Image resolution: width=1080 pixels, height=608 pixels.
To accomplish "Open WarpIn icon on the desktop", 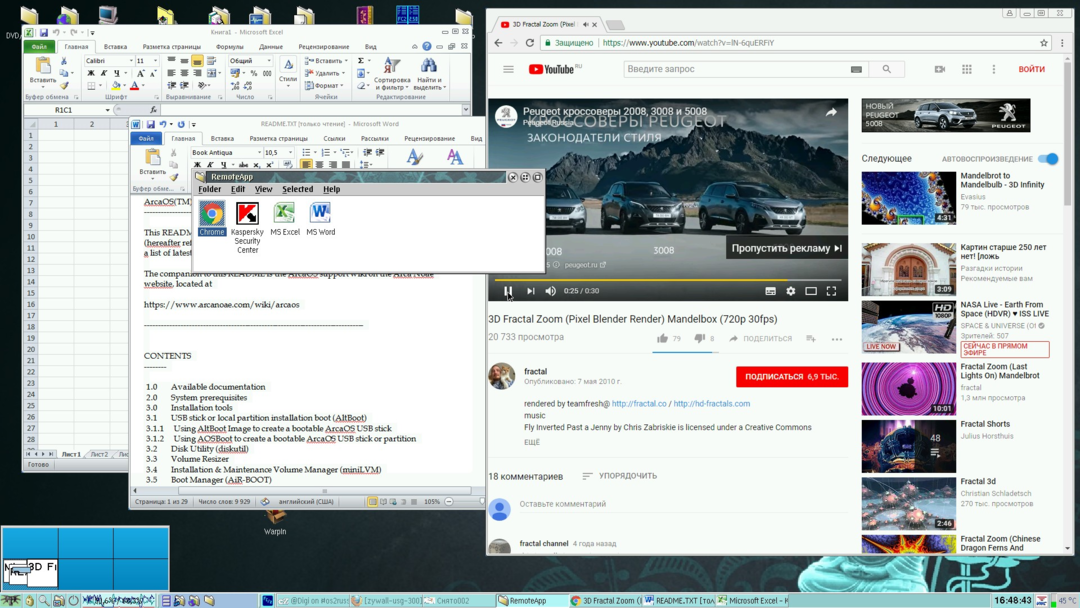I will tap(275, 521).
